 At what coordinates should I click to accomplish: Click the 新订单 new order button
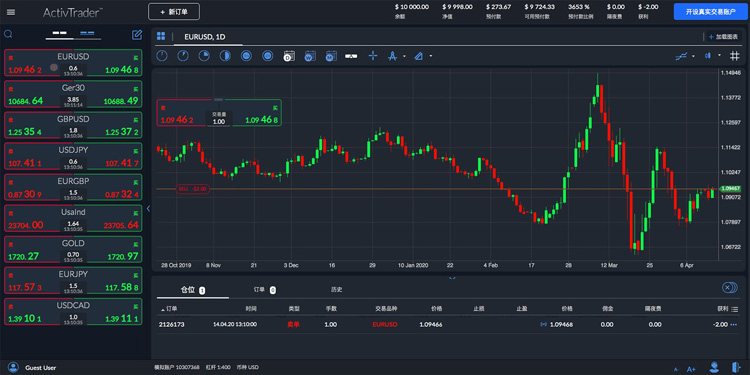coord(174,12)
